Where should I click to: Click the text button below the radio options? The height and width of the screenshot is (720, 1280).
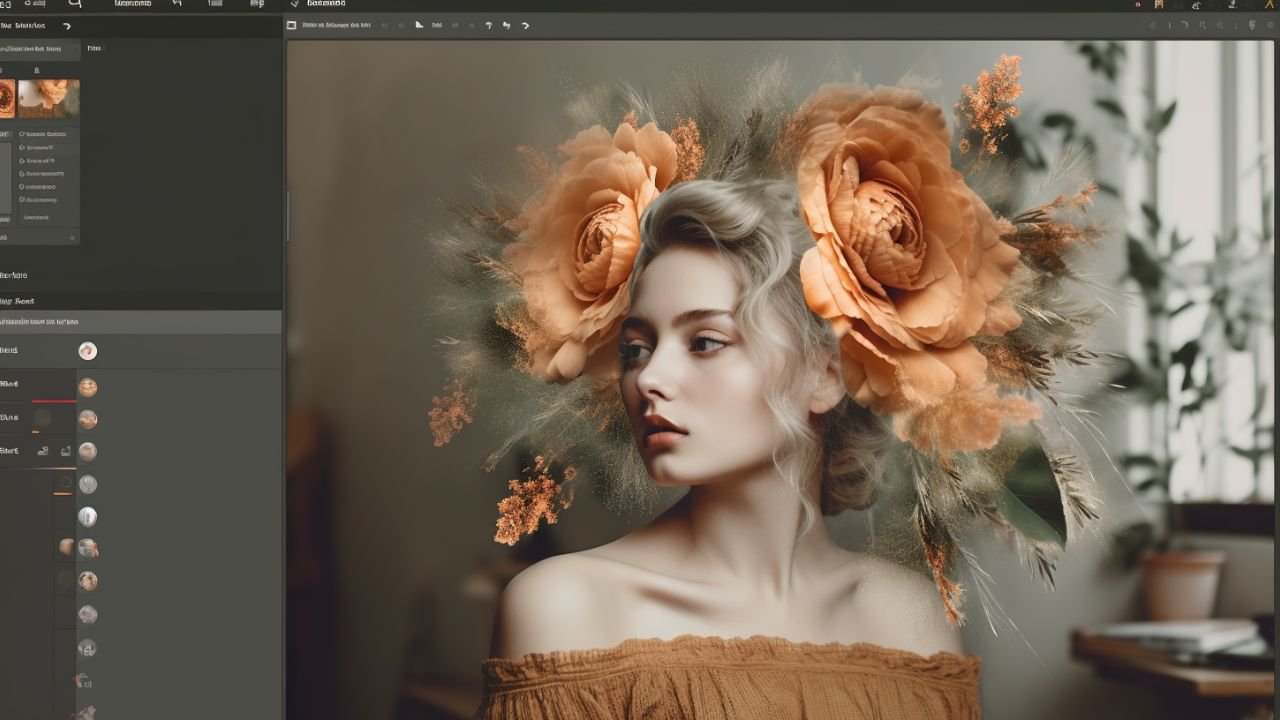click(x=36, y=217)
